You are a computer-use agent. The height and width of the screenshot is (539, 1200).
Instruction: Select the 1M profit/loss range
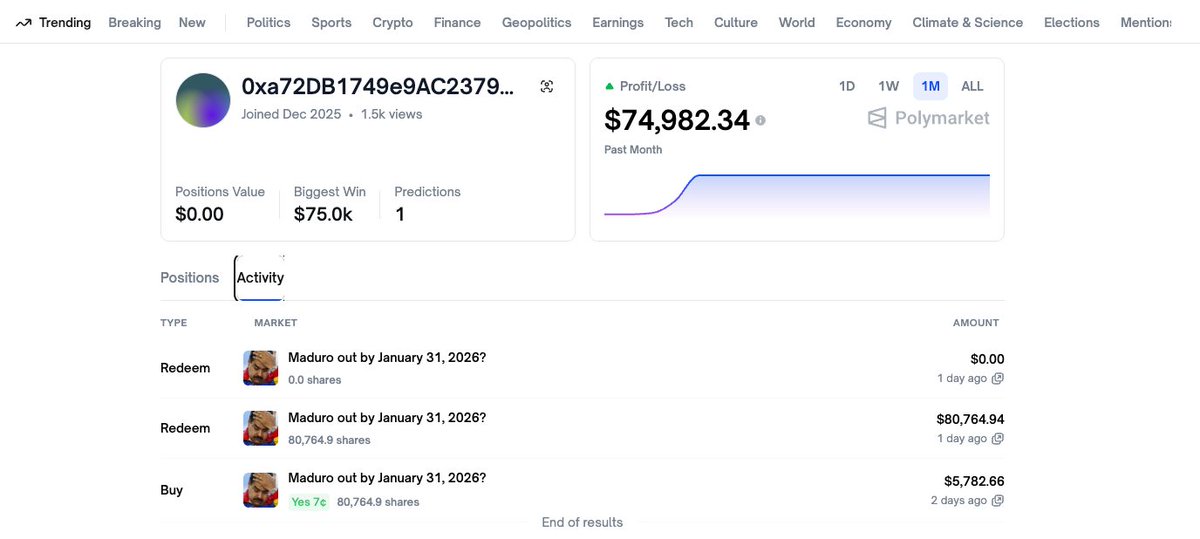(930, 86)
